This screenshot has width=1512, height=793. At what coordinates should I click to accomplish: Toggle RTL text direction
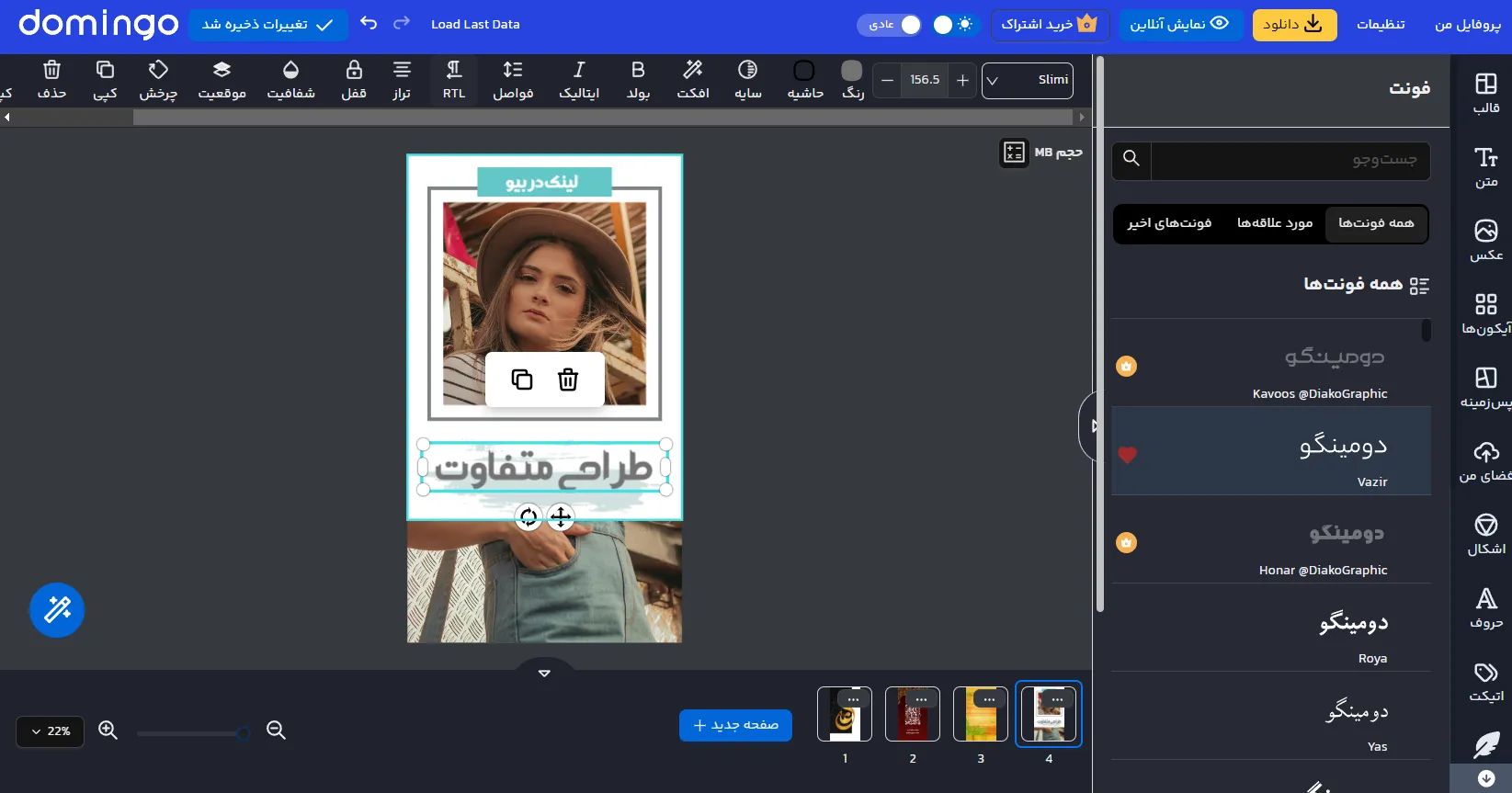pyautogui.click(x=454, y=80)
